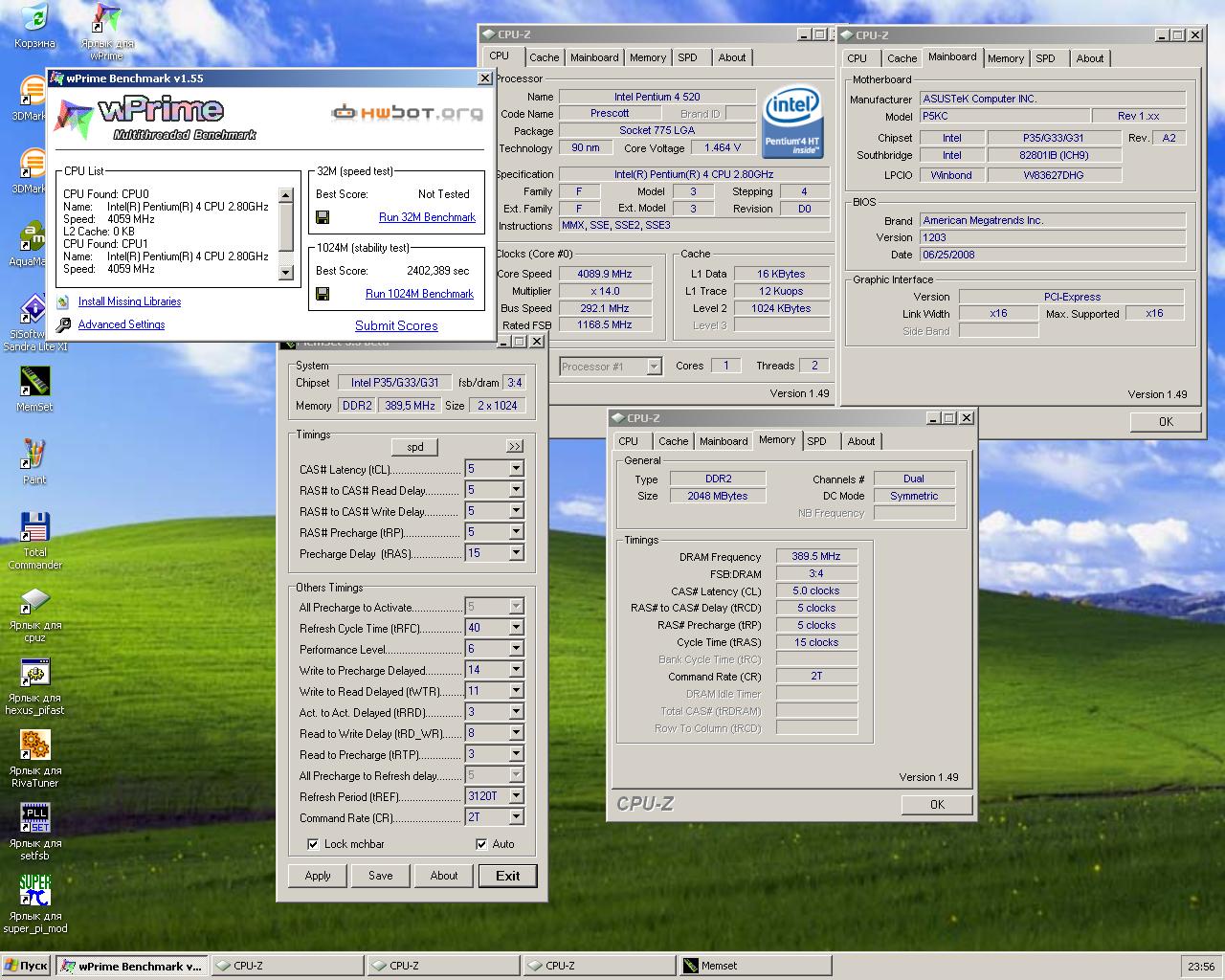1225x980 pixels.
Task: Select Memory tab in Mainboard CPU-Z window
Action: tap(1005, 58)
